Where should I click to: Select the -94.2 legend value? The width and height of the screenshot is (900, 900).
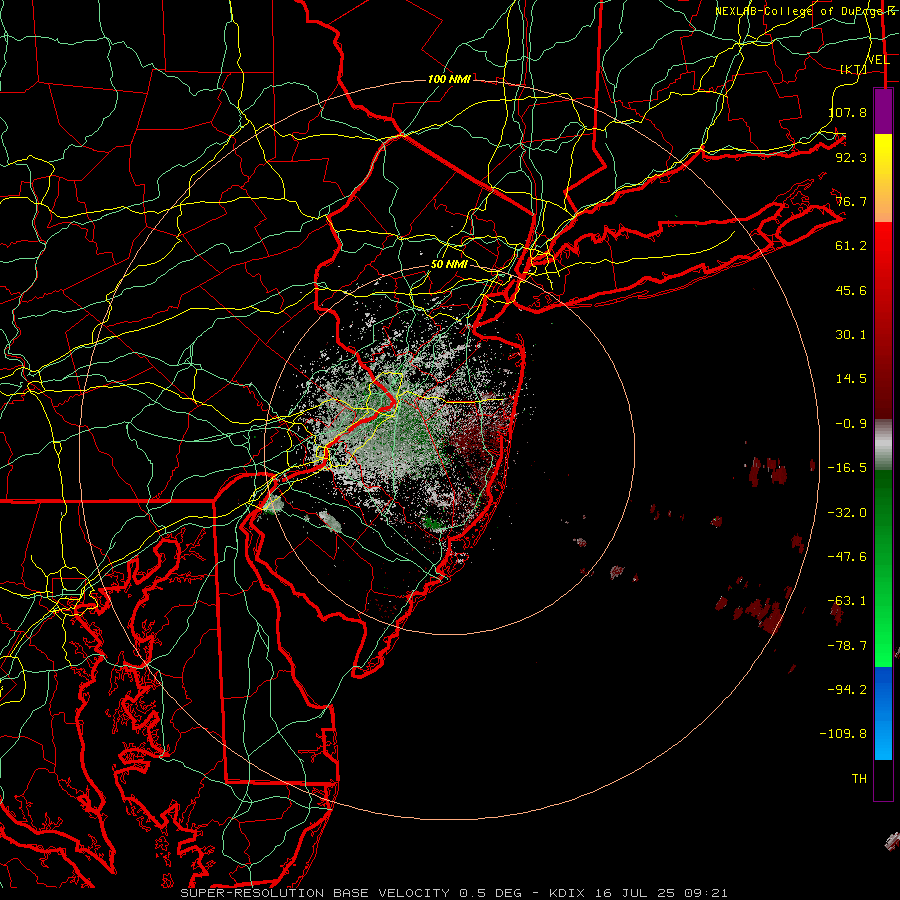tap(847, 690)
